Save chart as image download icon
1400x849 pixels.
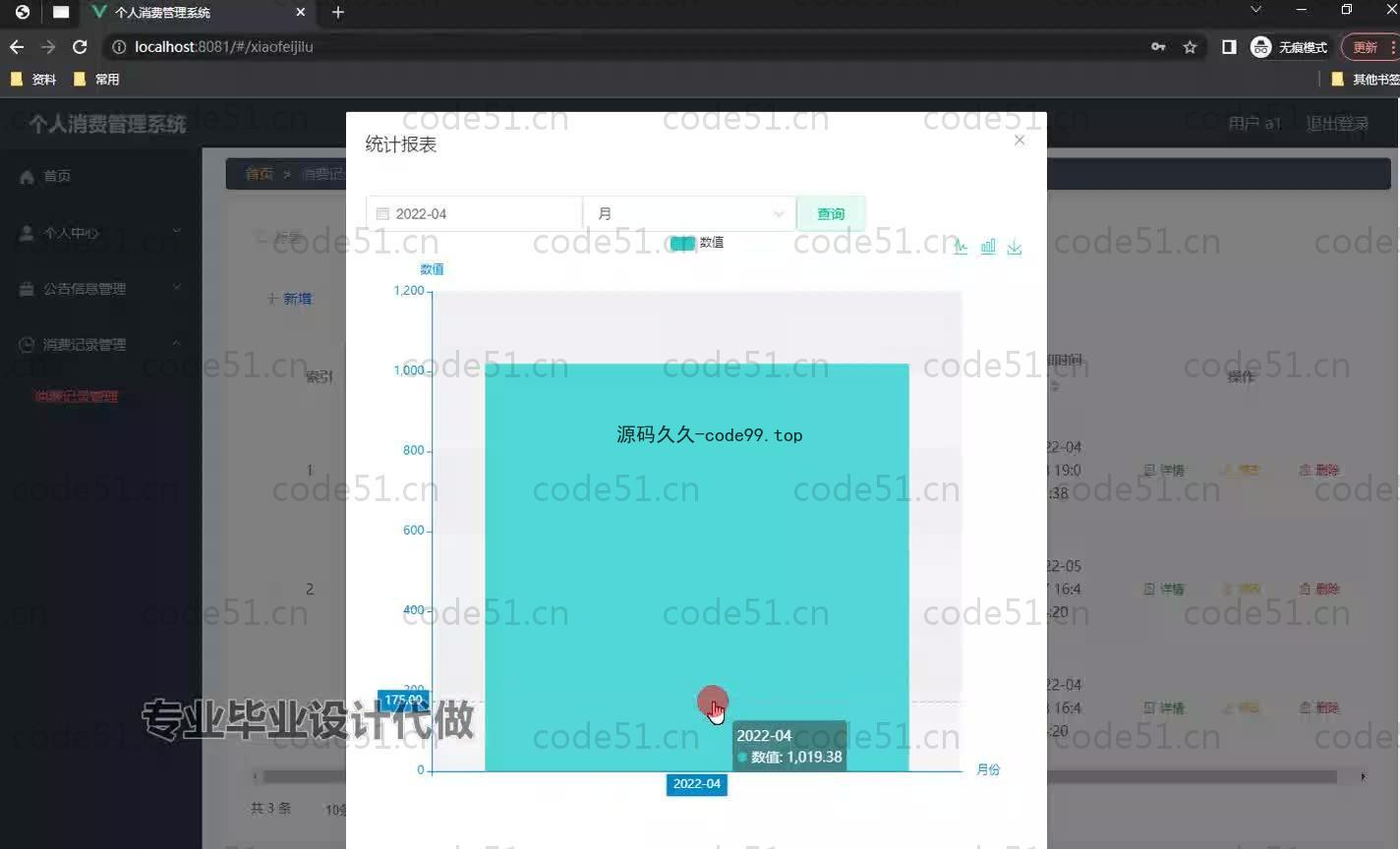coord(1015,247)
